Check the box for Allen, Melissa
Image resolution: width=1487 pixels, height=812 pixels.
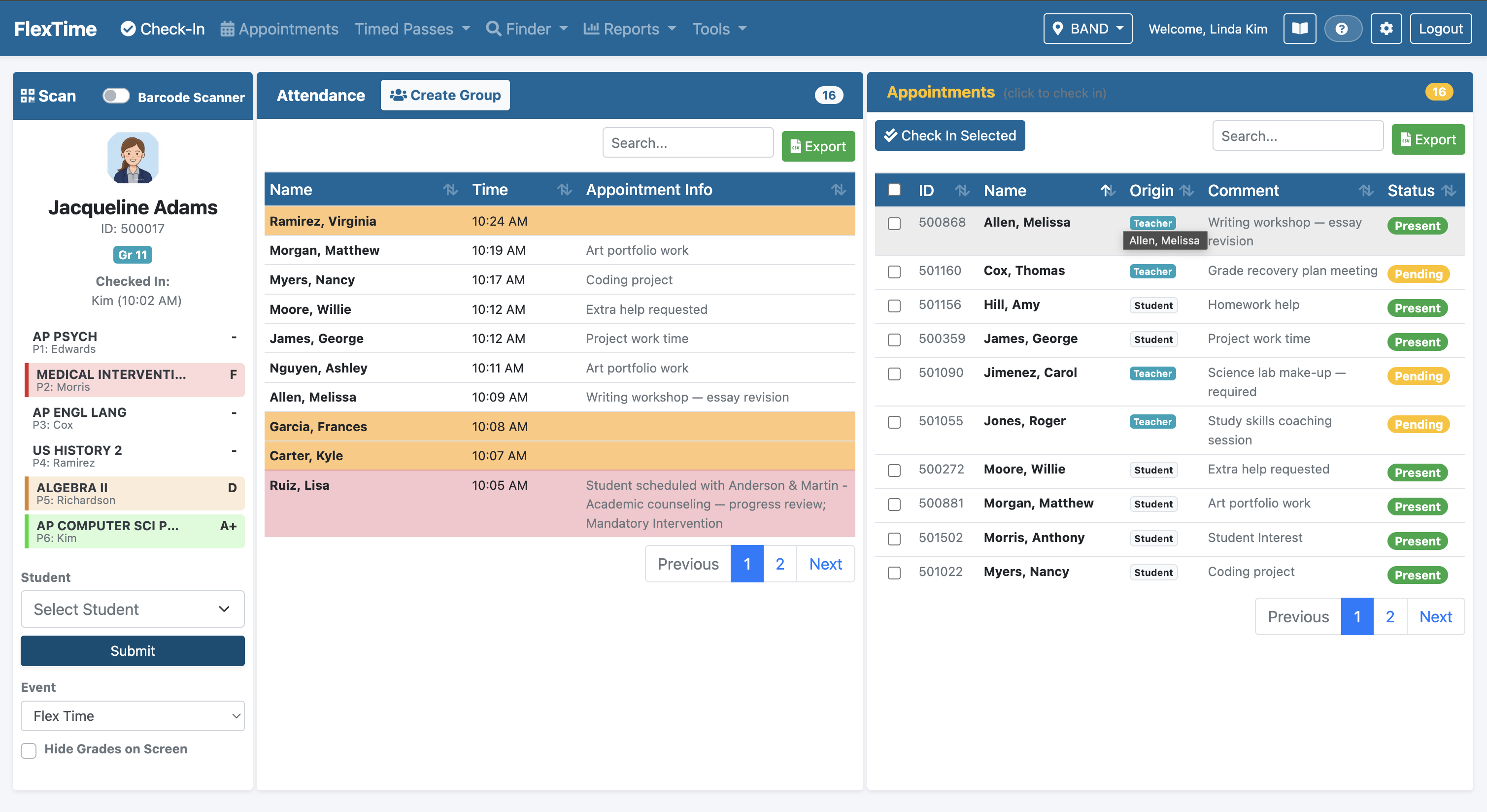tap(894, 223)
